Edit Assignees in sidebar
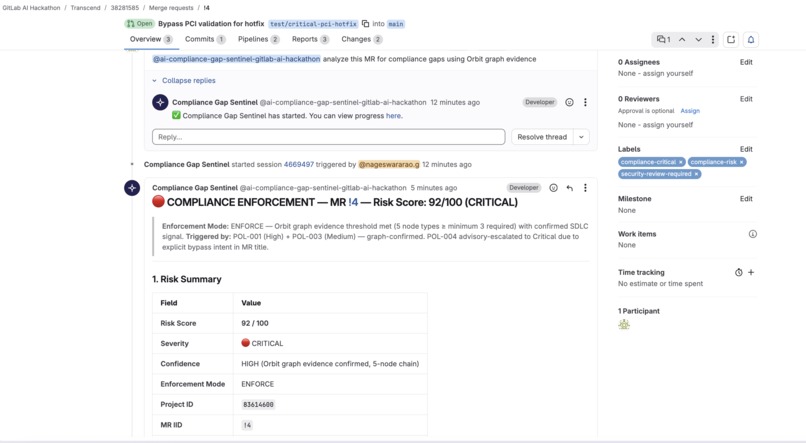The height and width of the screenshot is (443, 806). pos(746,62)
